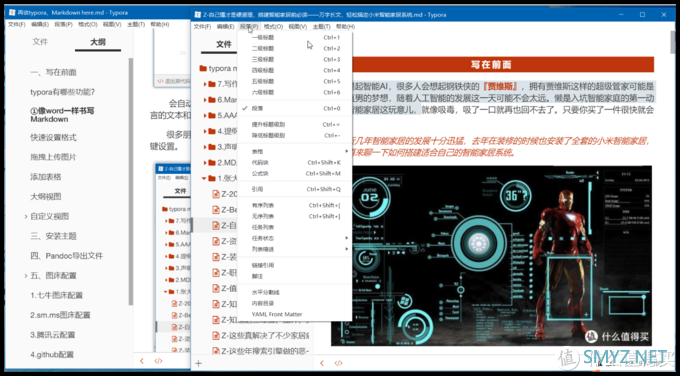680x376 pixels.
Task: Click 提升标题级别 menu entry
Action: 295,124
